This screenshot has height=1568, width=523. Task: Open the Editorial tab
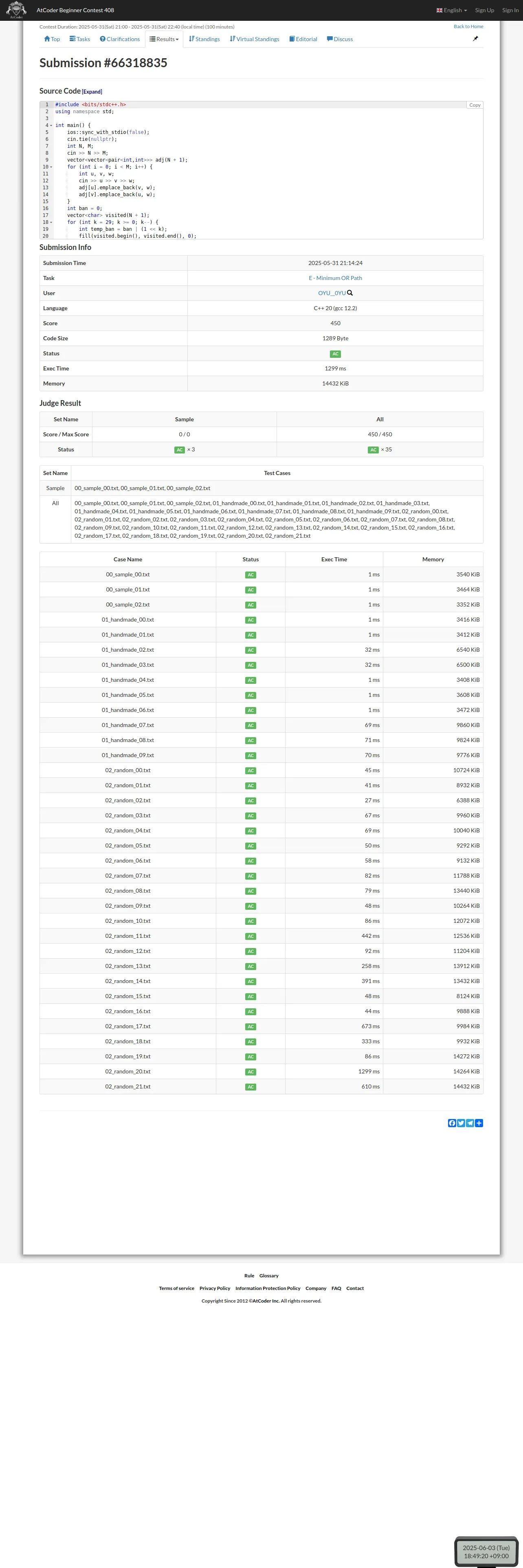[x=303, y=39]
